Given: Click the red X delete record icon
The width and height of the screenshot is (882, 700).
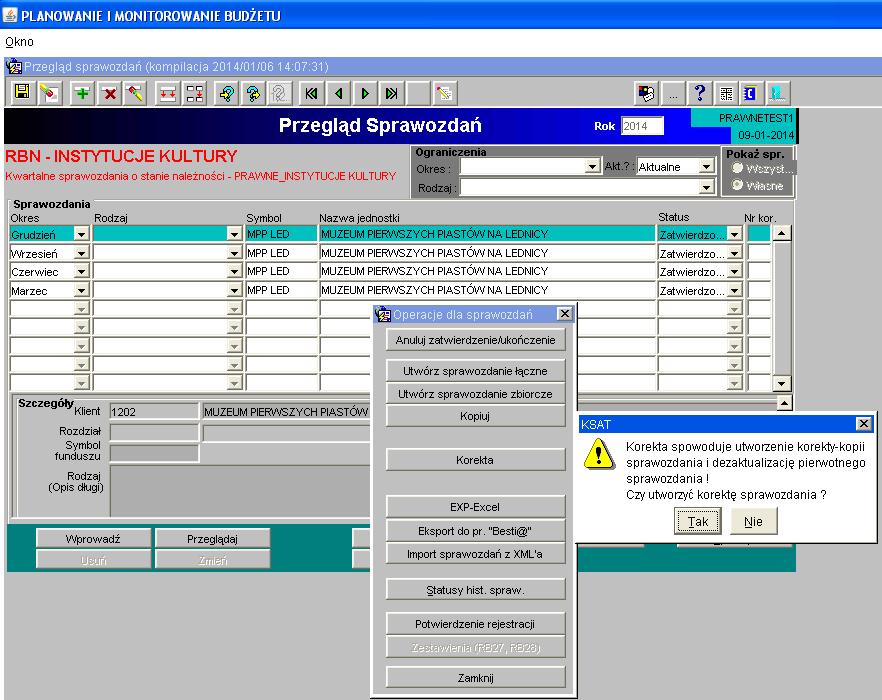Looking at the screenshot, I should point(110,92).
